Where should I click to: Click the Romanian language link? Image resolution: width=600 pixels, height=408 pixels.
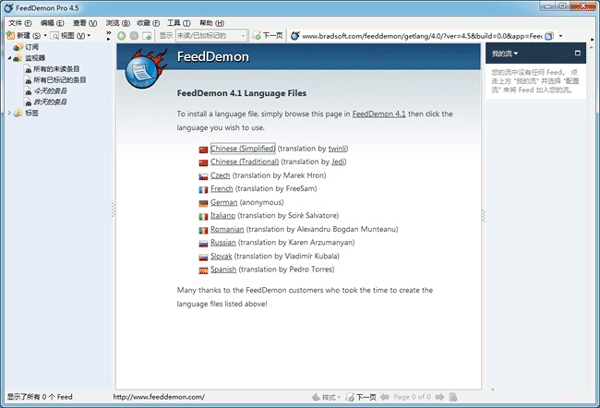click(227, 229)
